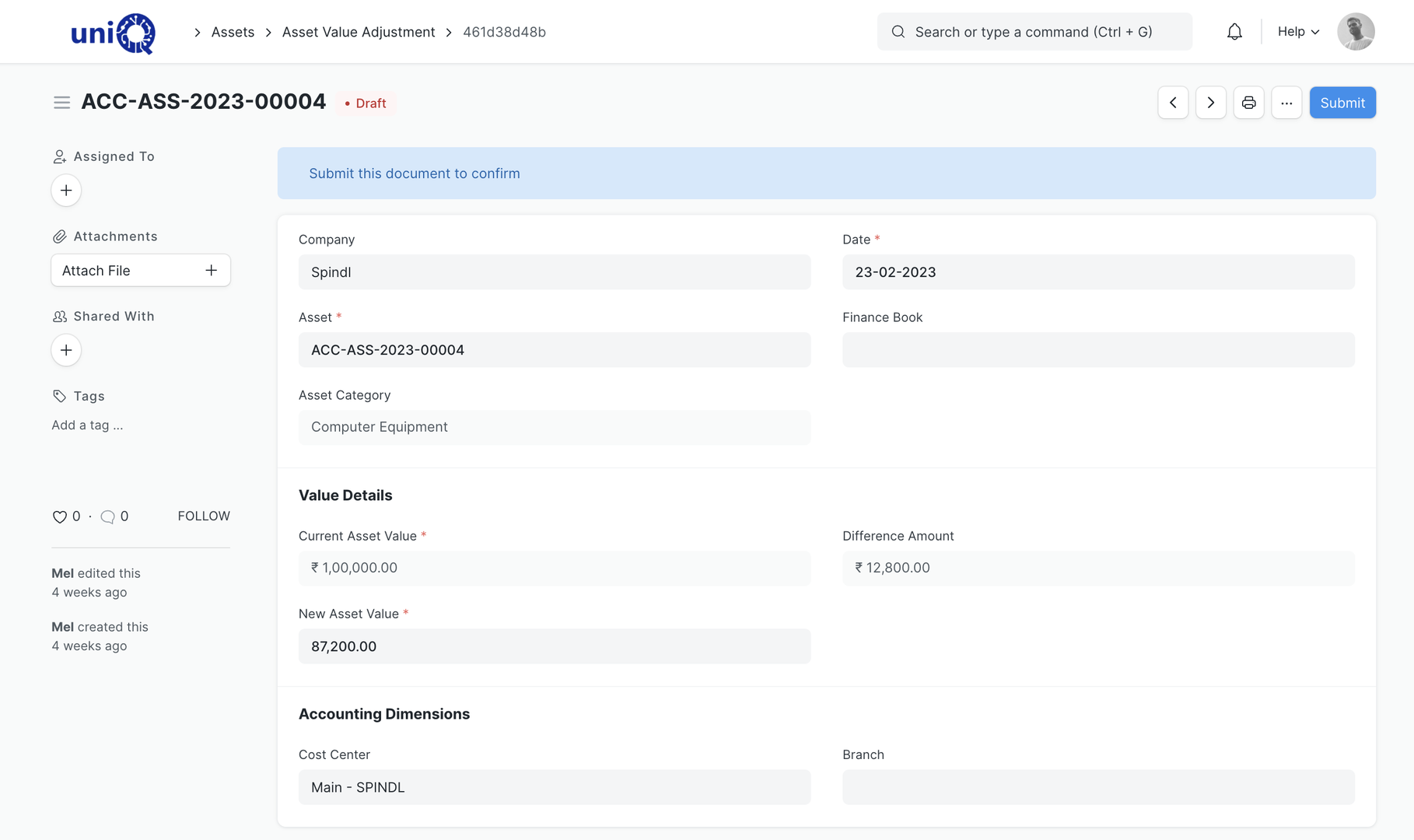This screenshot has width=1414, height=840.
Task: Open the uni logo home link
Action: click(x=113, y=33)
